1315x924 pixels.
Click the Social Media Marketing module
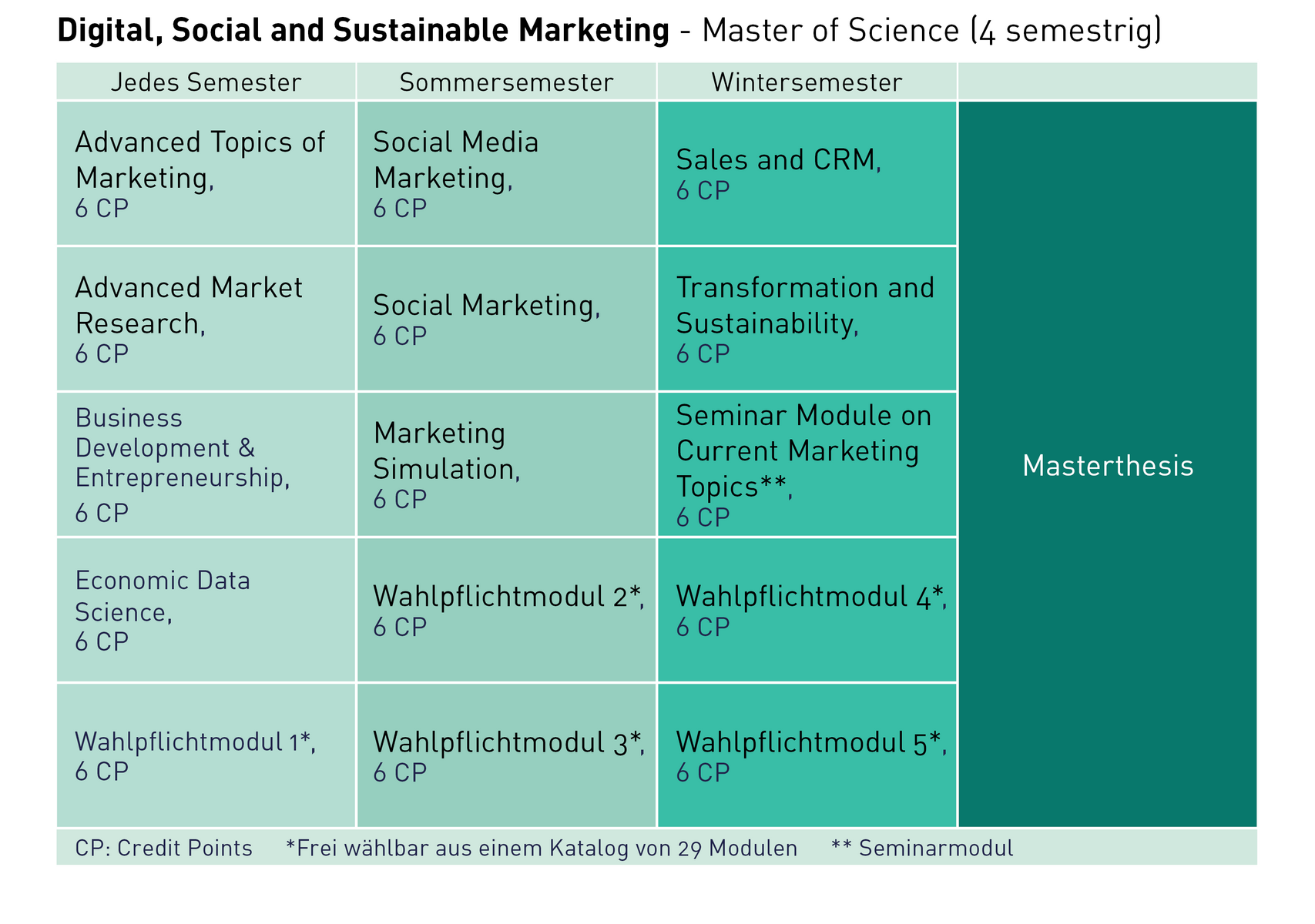(x=506, y=173)
